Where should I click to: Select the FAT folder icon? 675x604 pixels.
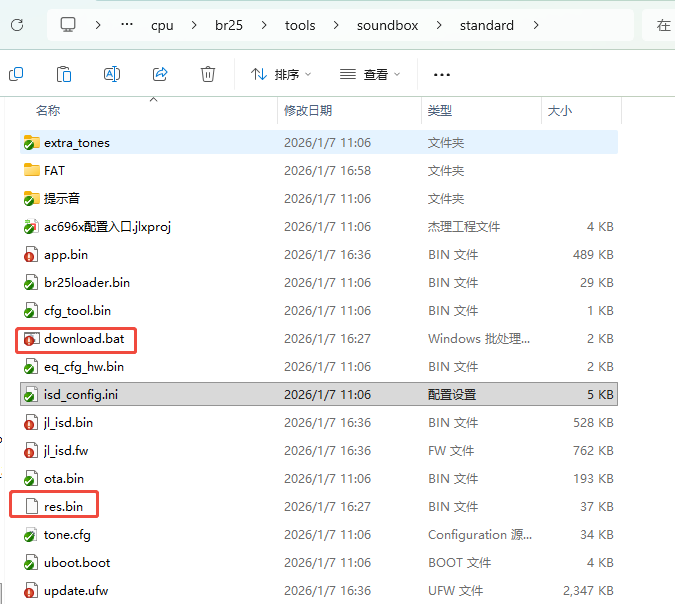31,170
